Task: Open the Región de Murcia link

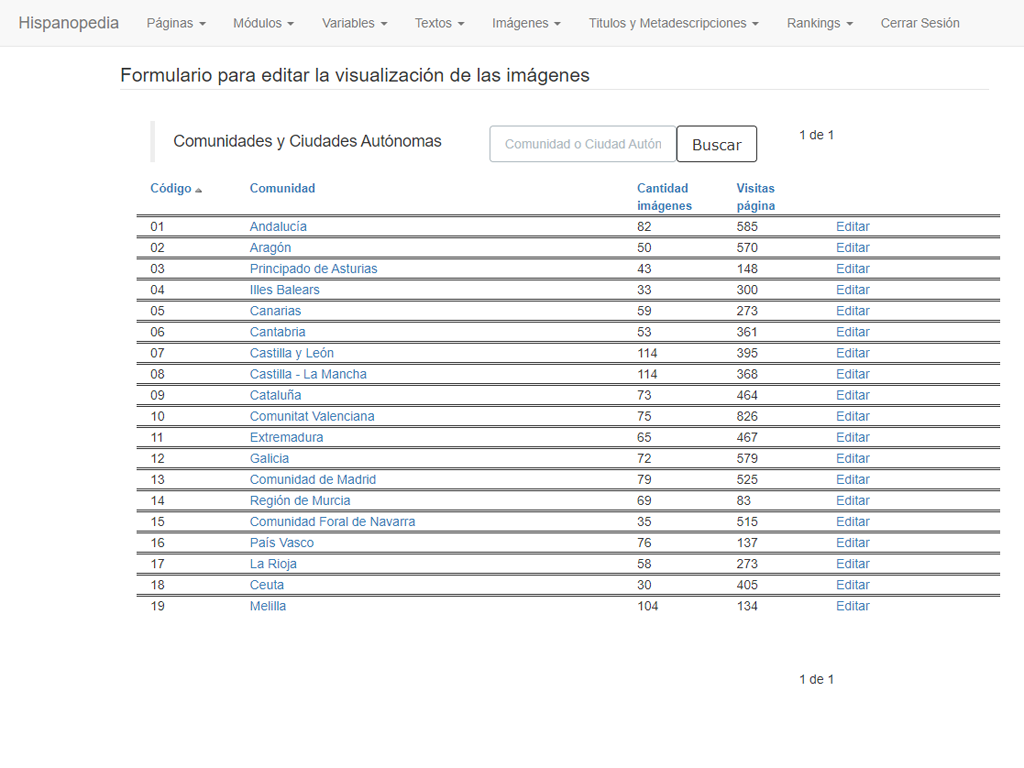Action: [300, 501]
